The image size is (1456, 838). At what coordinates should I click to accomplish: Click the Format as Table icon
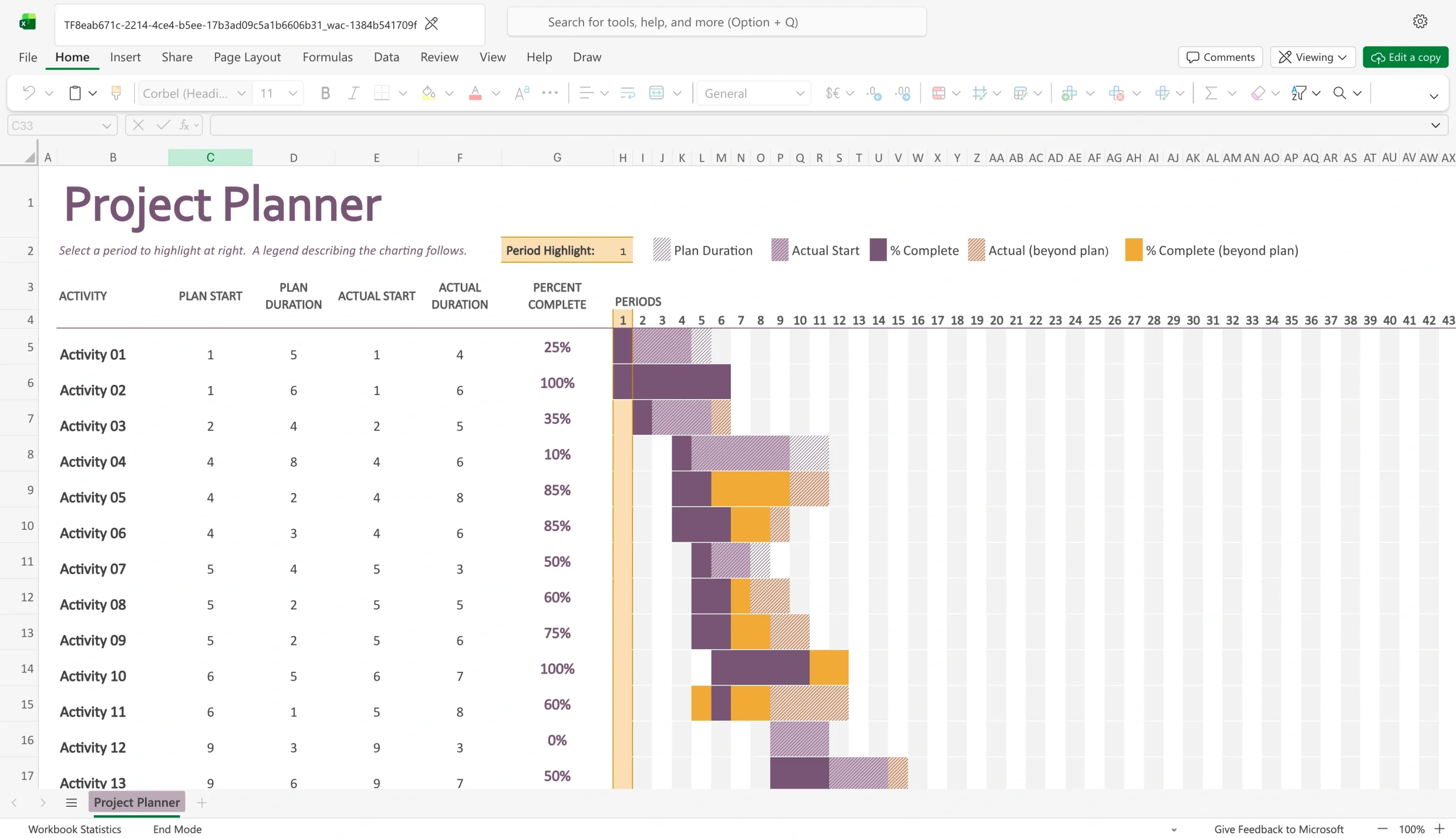[1020, 93]
